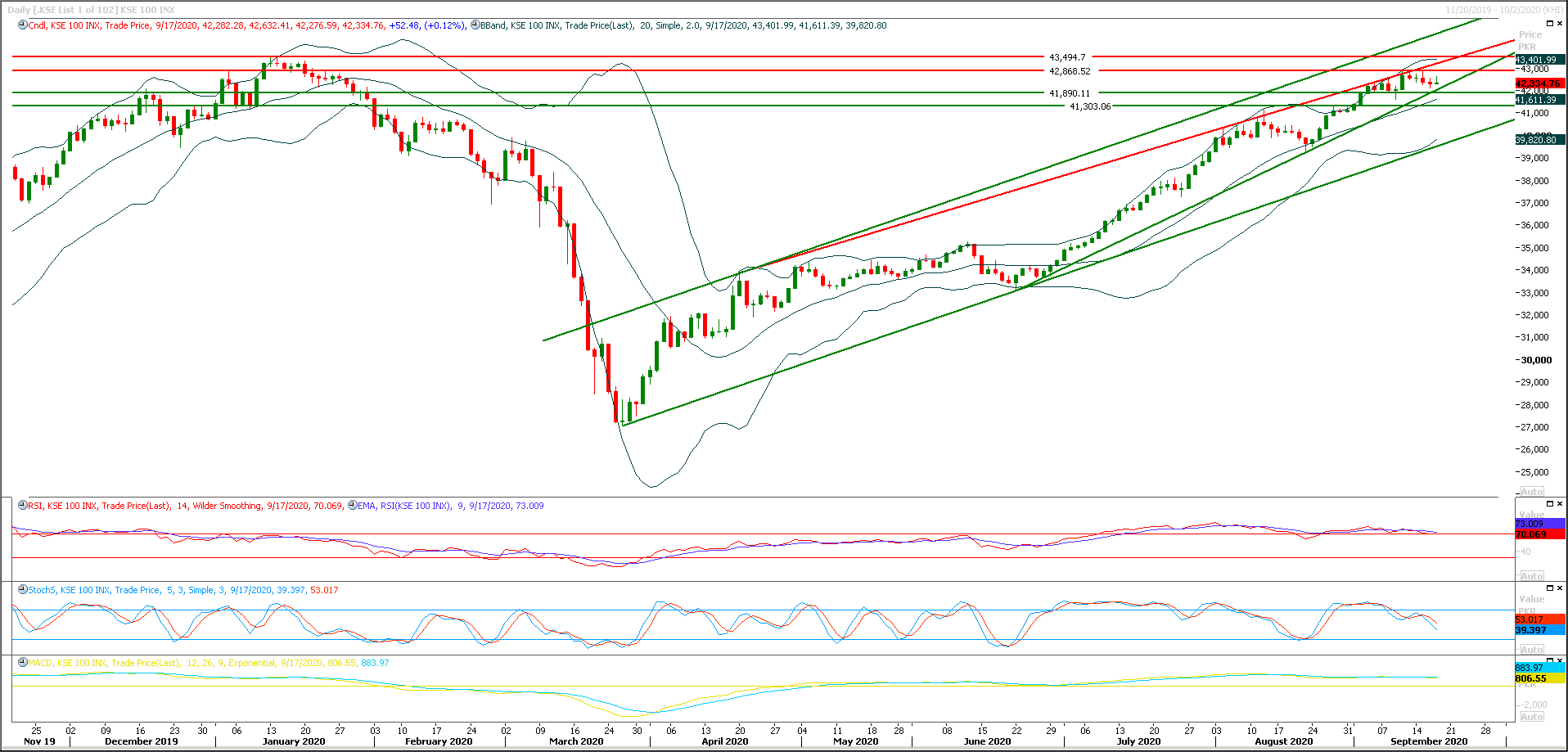Click the clock icon before StochS label
The width and height of the screenshot is (1568, 752).
click(x=23, y=590)
